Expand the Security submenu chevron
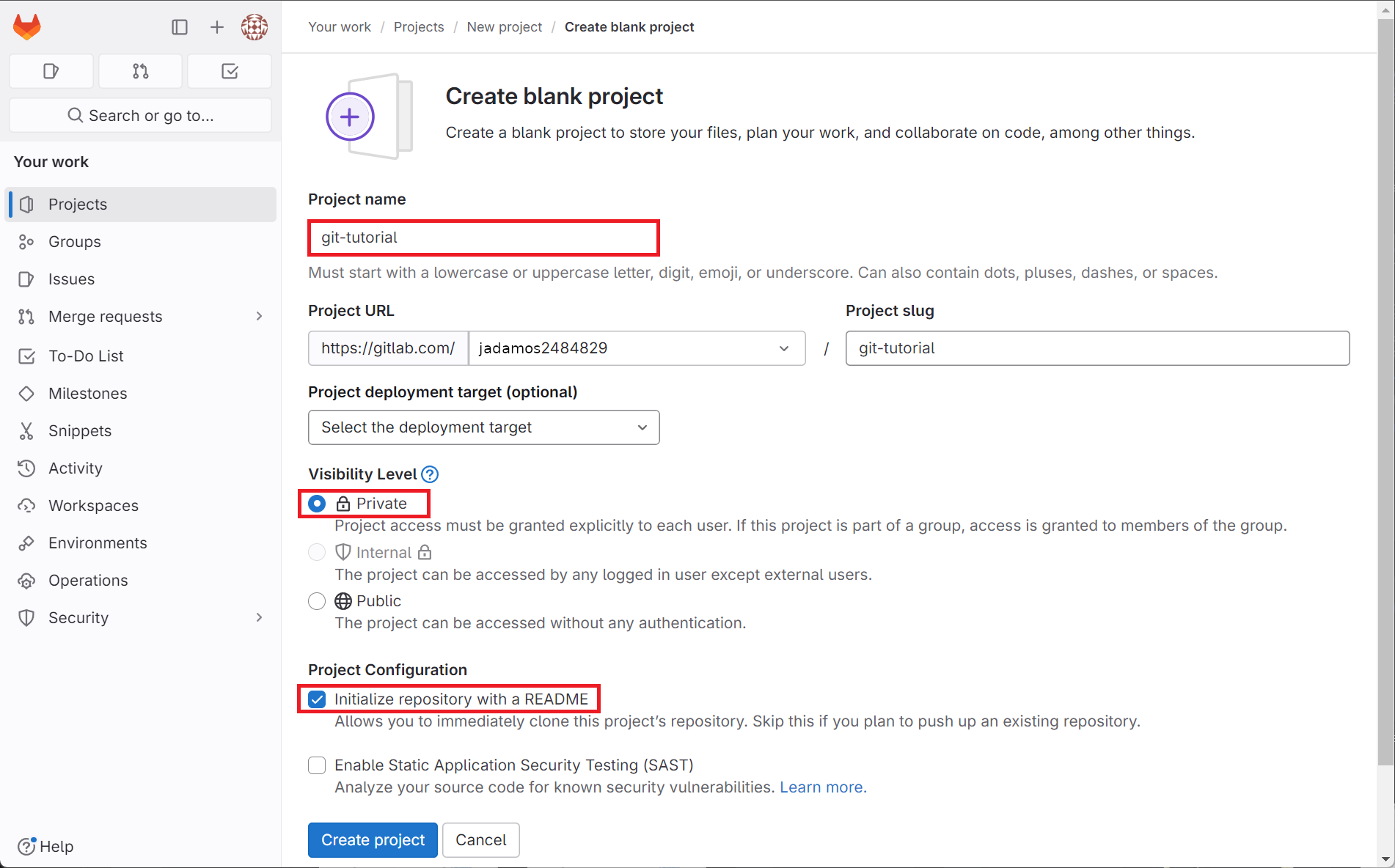Viewport: 1395px width, 868px height. point(259,618)
